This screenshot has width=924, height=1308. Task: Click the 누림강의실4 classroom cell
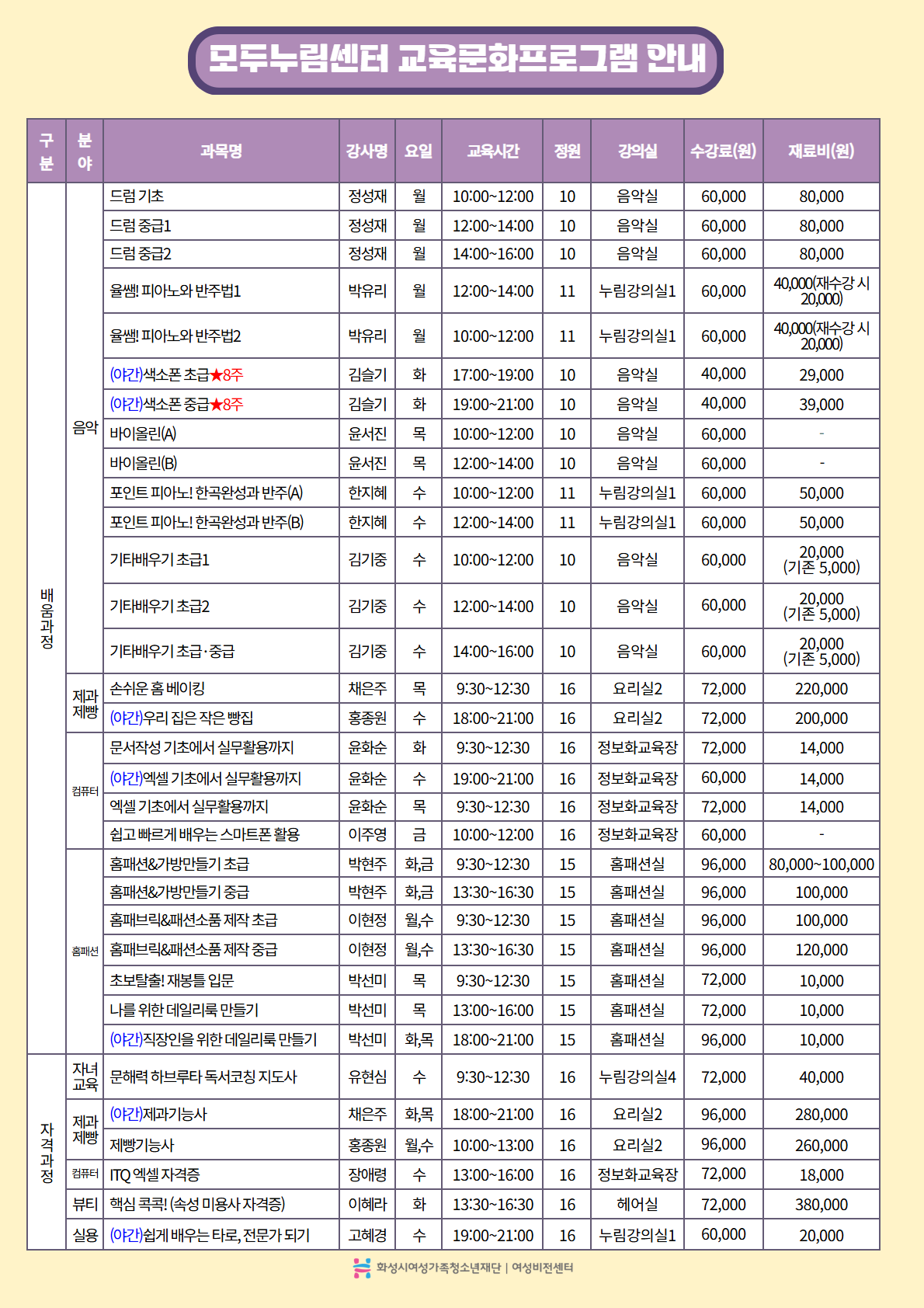click(637, 1077)
